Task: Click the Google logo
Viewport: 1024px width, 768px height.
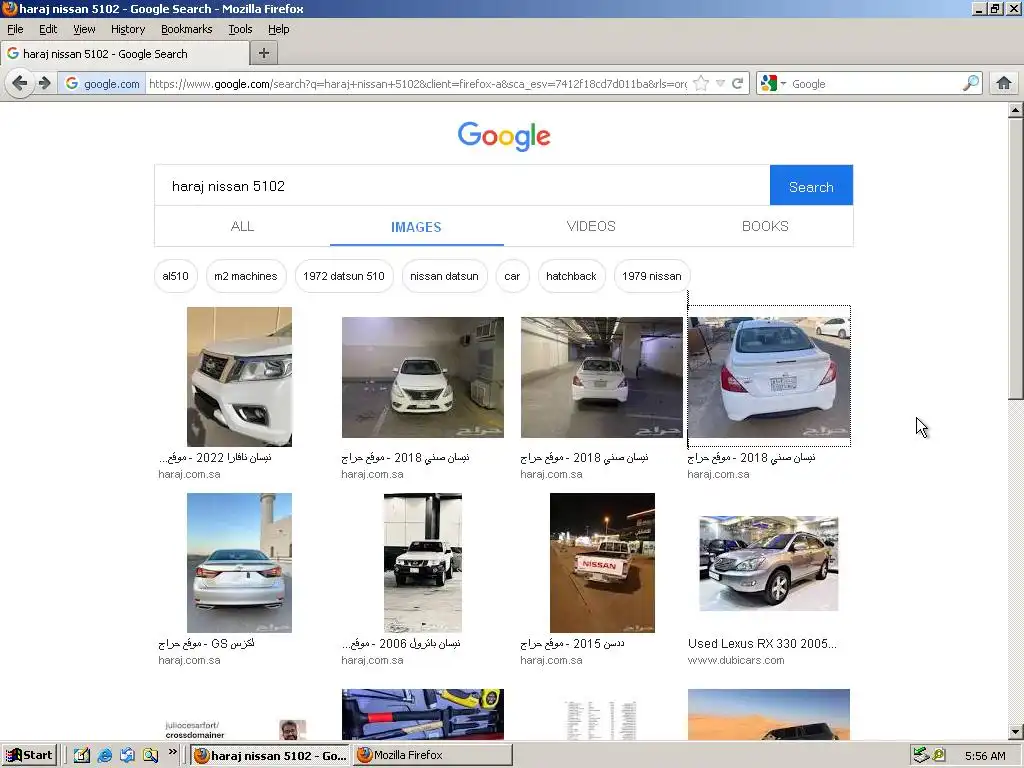Action: click(504, 136)
